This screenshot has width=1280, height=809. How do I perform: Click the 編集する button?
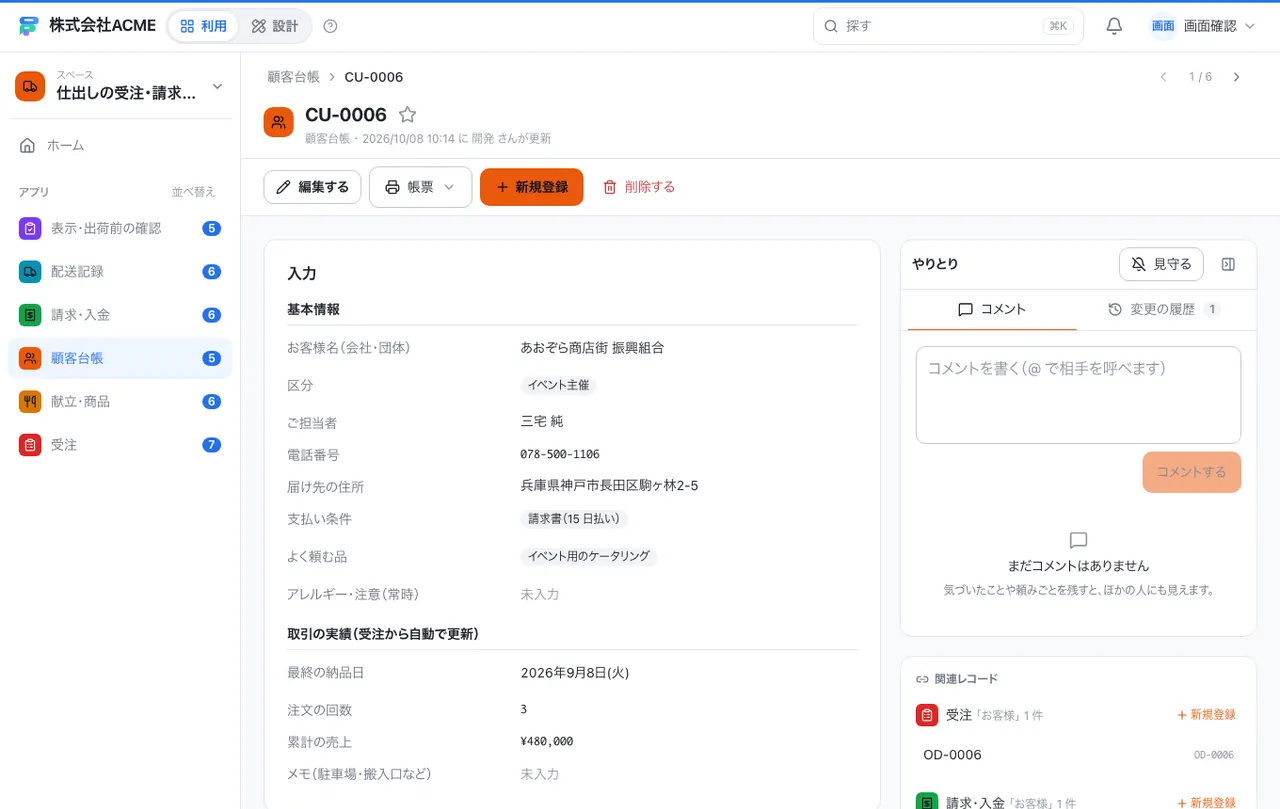pos(312,187)
